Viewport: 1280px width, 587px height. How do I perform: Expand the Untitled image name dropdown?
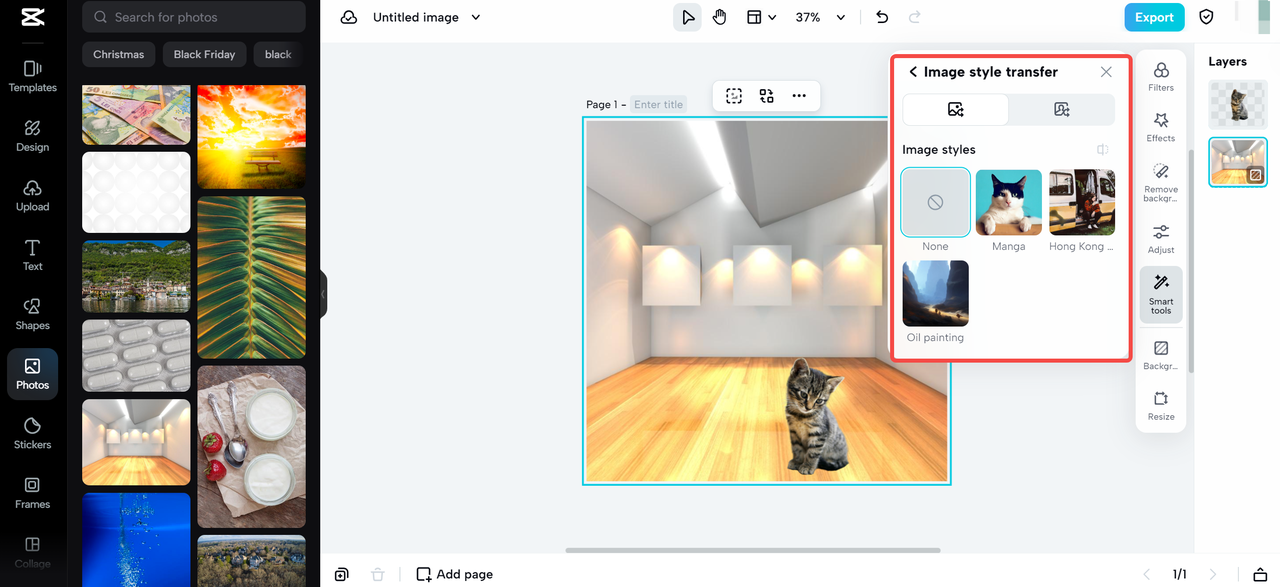[476, 17]
